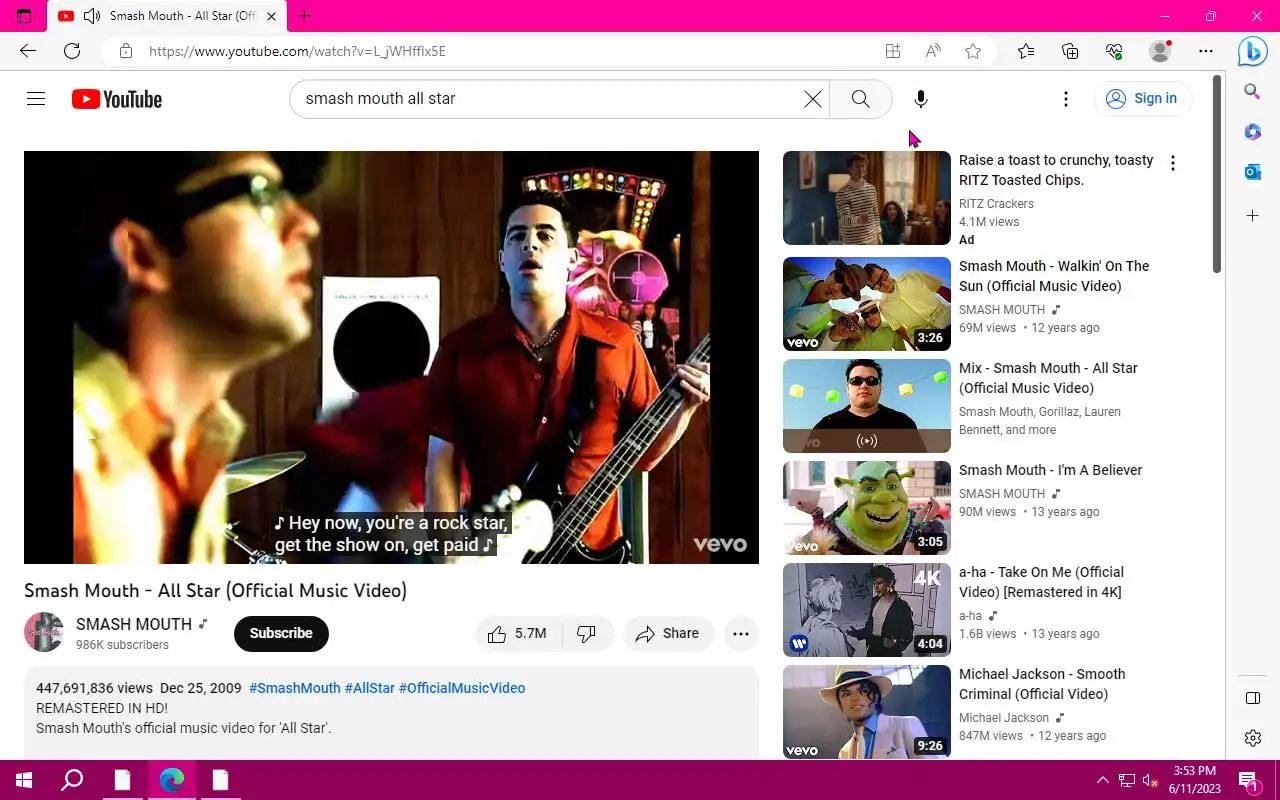
Task: Open title 'a-ha - Take On Me'
Action: click(1041, 582)
